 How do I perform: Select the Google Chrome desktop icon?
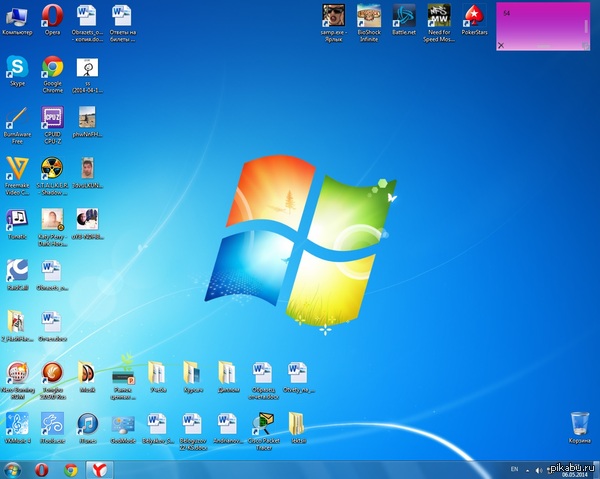[x=53, y=68]
